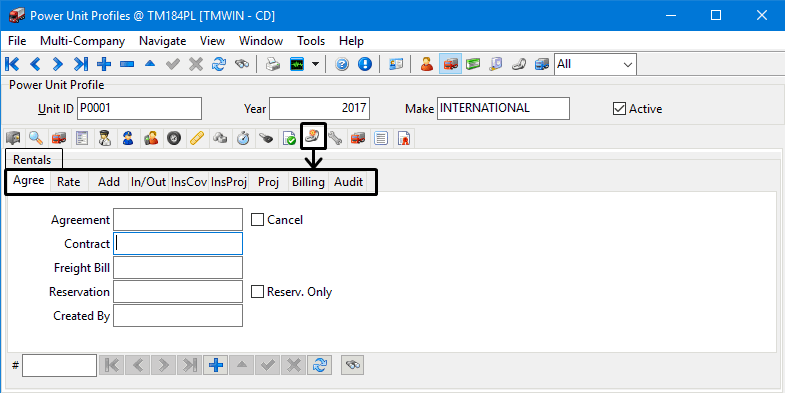The height and width of the screenshot is (393, 785).
Task: Click the blue plus icon in top toolbar
Action: click(104, 64)
